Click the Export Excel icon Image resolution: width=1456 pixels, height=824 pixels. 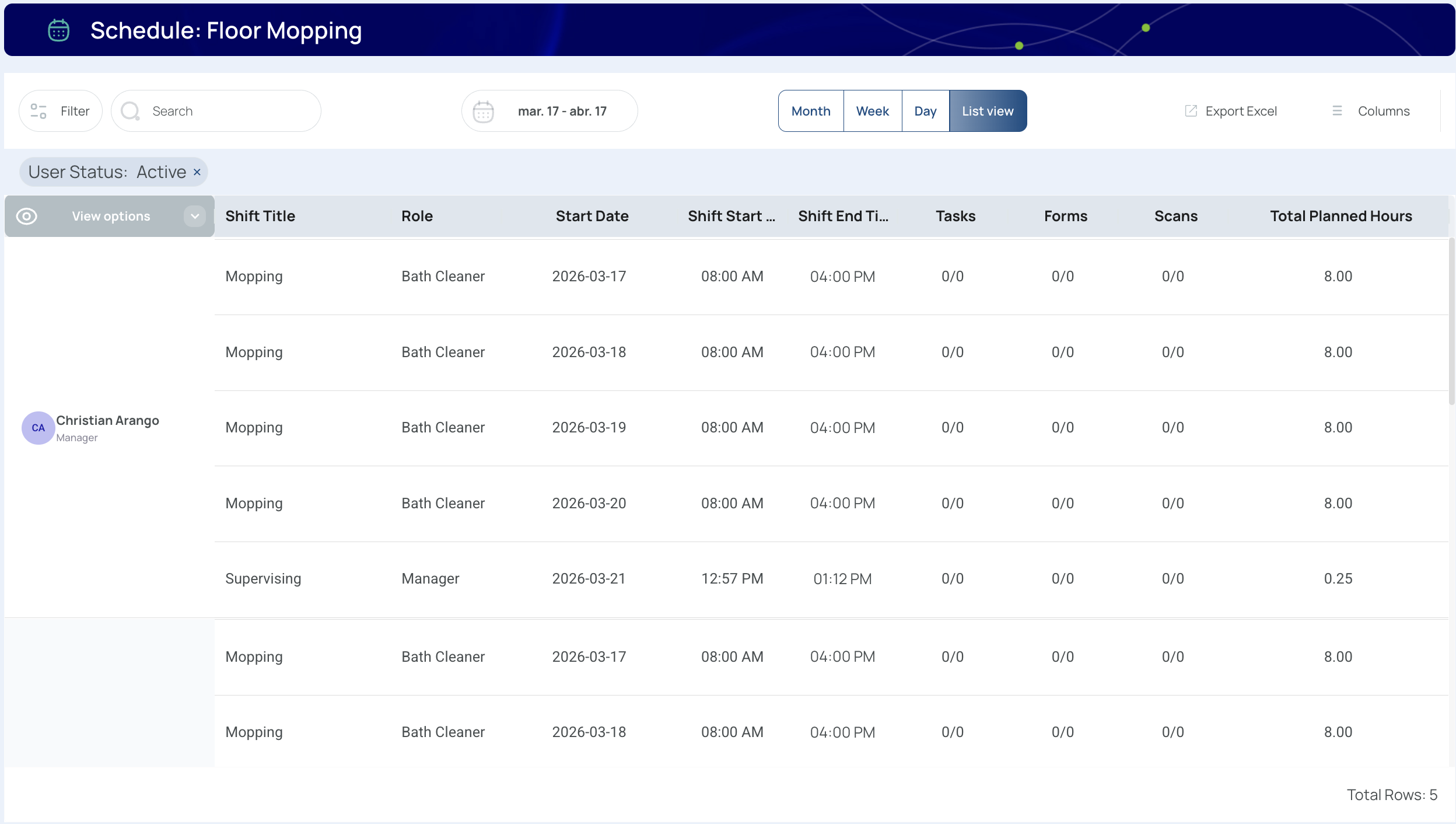tap(1191, 111)
